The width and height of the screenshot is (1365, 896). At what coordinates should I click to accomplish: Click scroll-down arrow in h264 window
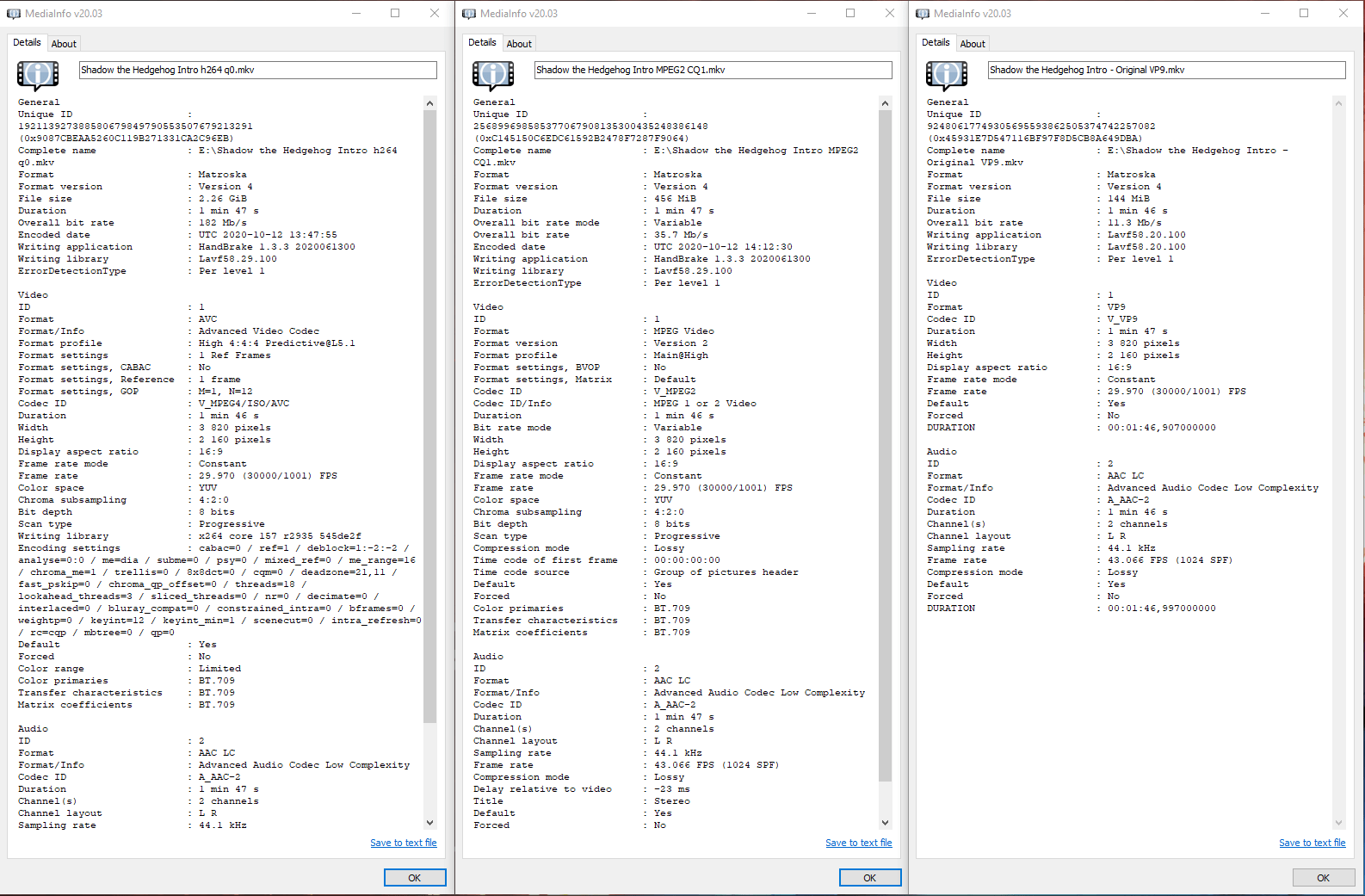[x=430, y=823]
